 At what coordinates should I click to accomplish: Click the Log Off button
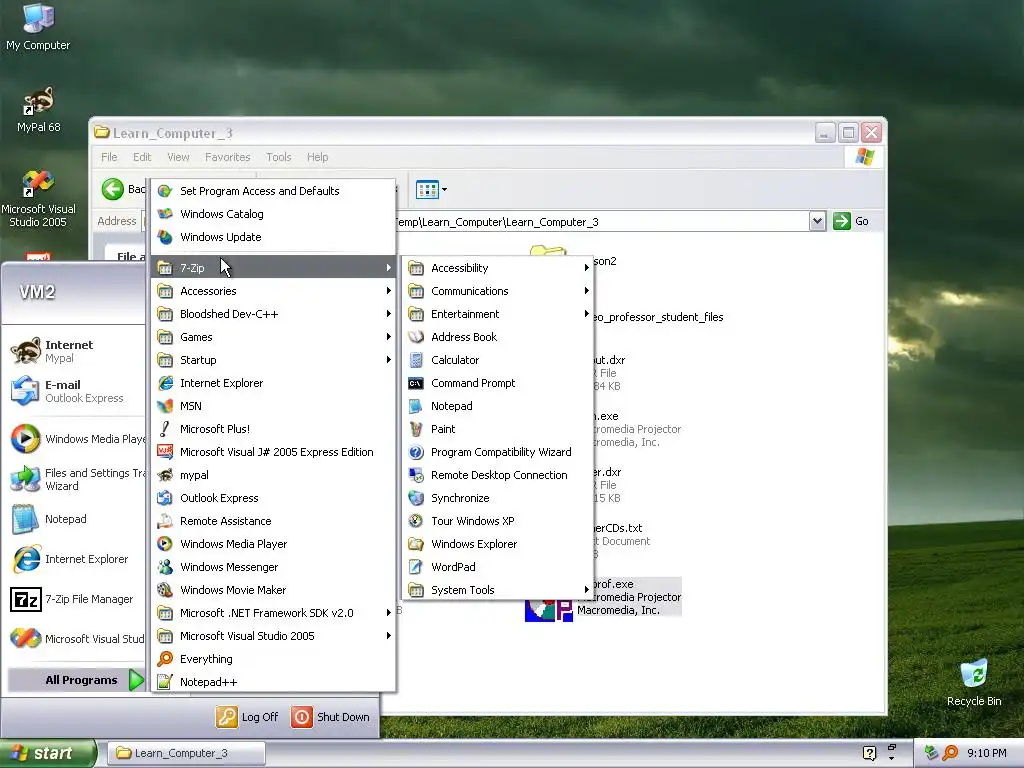point(248,717)
